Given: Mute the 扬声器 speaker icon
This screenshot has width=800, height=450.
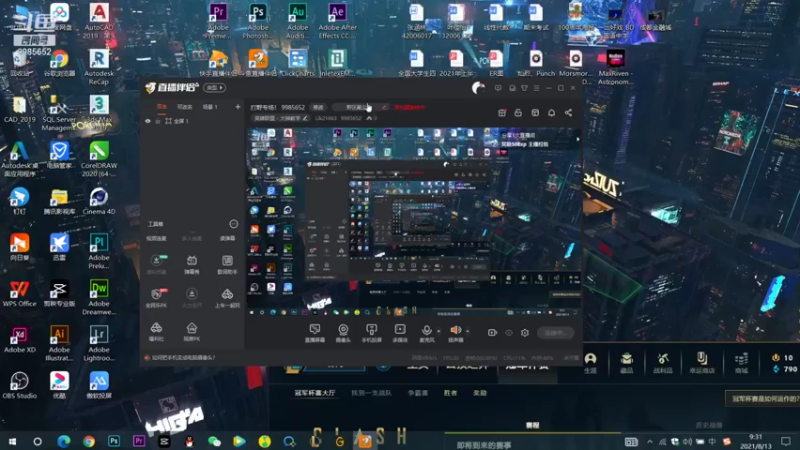Looking at the screenshot, I should pyautogui.click(x=455, y=330).
